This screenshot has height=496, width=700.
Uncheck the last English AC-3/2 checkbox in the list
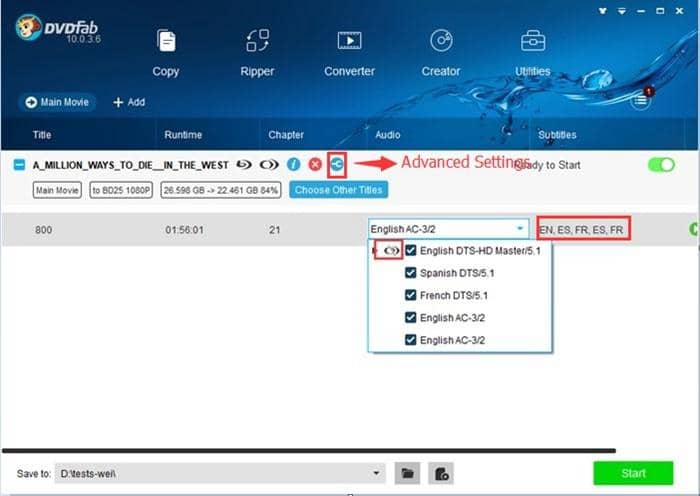pyautogui.click(x=411, y=340)
